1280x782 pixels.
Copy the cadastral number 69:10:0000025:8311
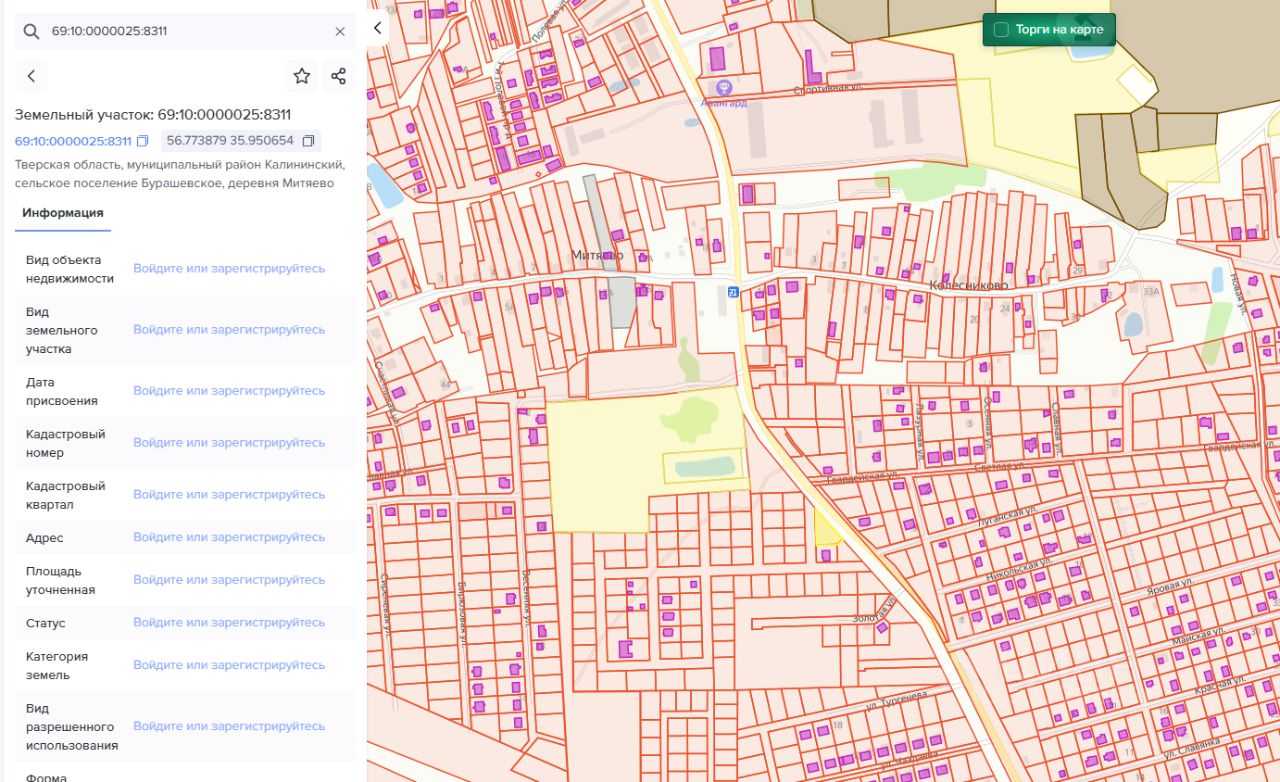(143, 141)
